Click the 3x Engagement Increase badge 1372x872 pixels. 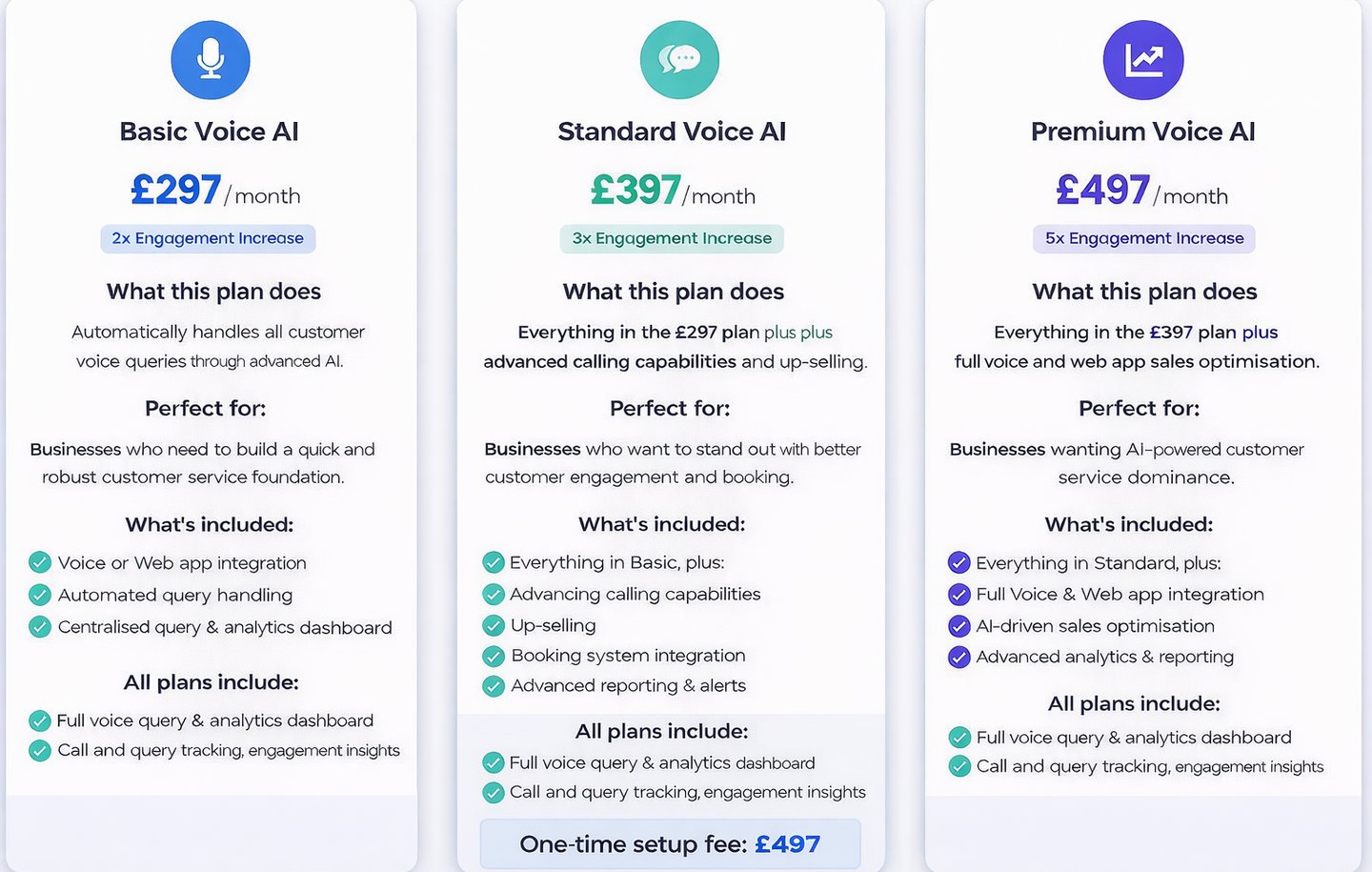[672, 238]
